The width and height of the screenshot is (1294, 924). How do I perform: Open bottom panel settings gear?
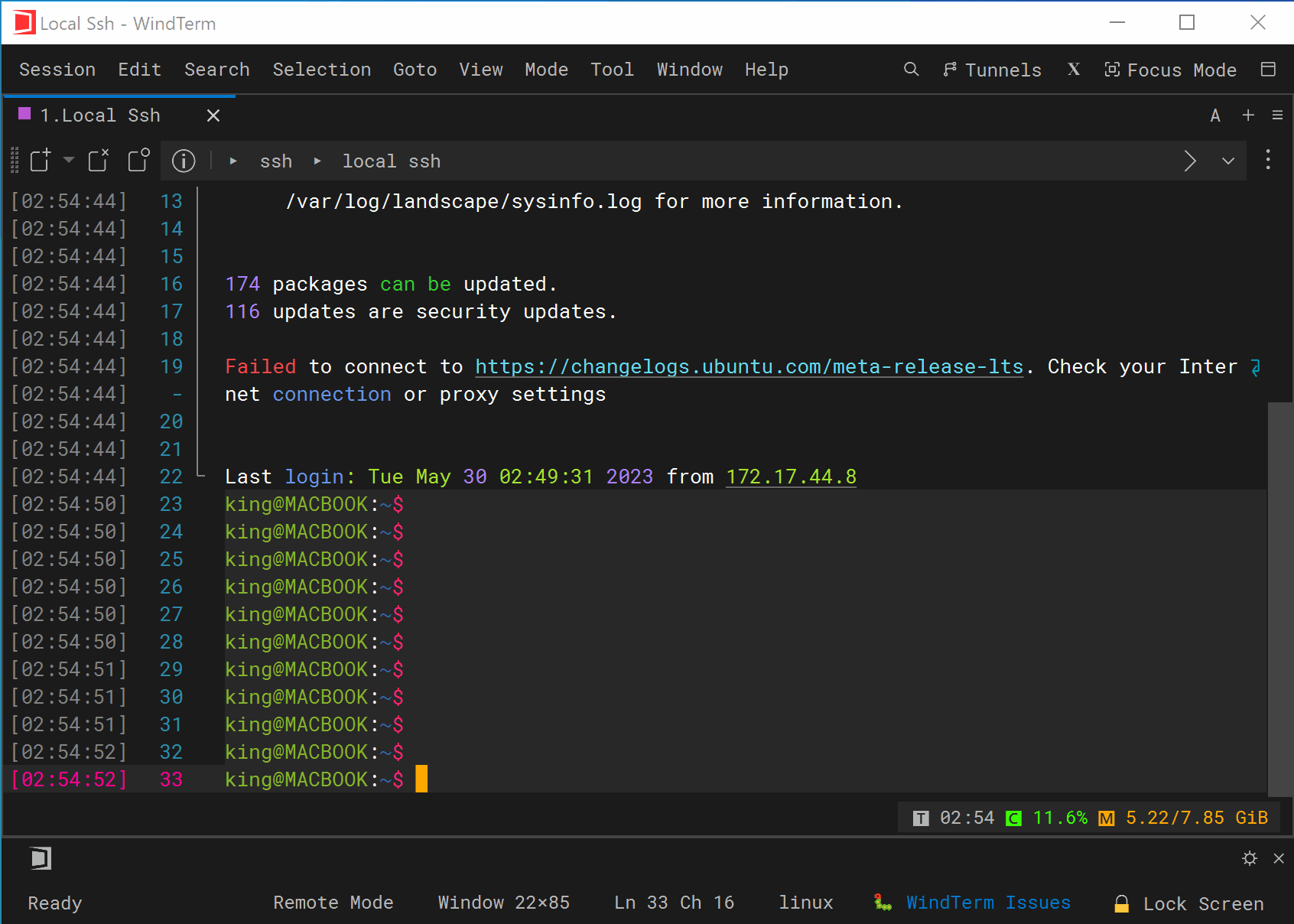[x=1250, y=858]
